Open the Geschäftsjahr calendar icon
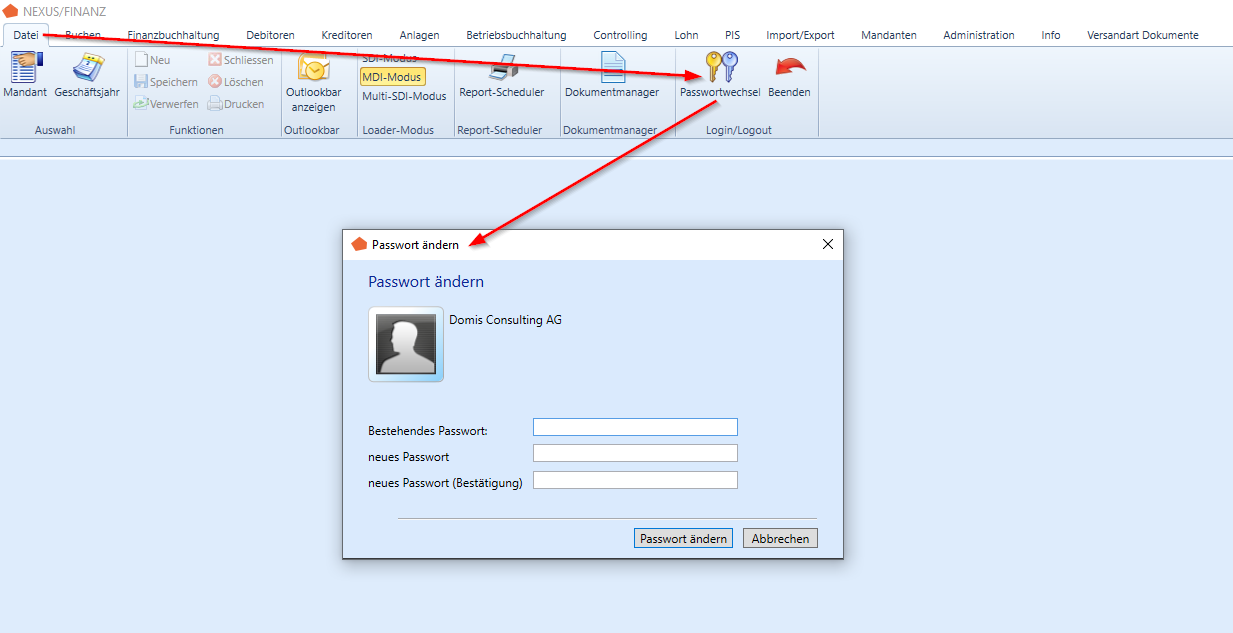 coord(88,67)
